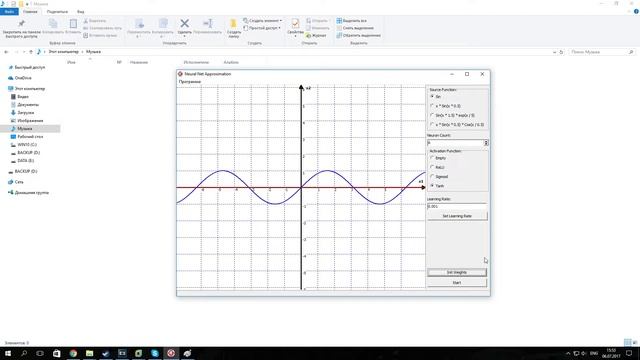Select the x * Sin(x * 0.3) source function
Viewport: 640px width, 360px height.
tap(432, 106)
